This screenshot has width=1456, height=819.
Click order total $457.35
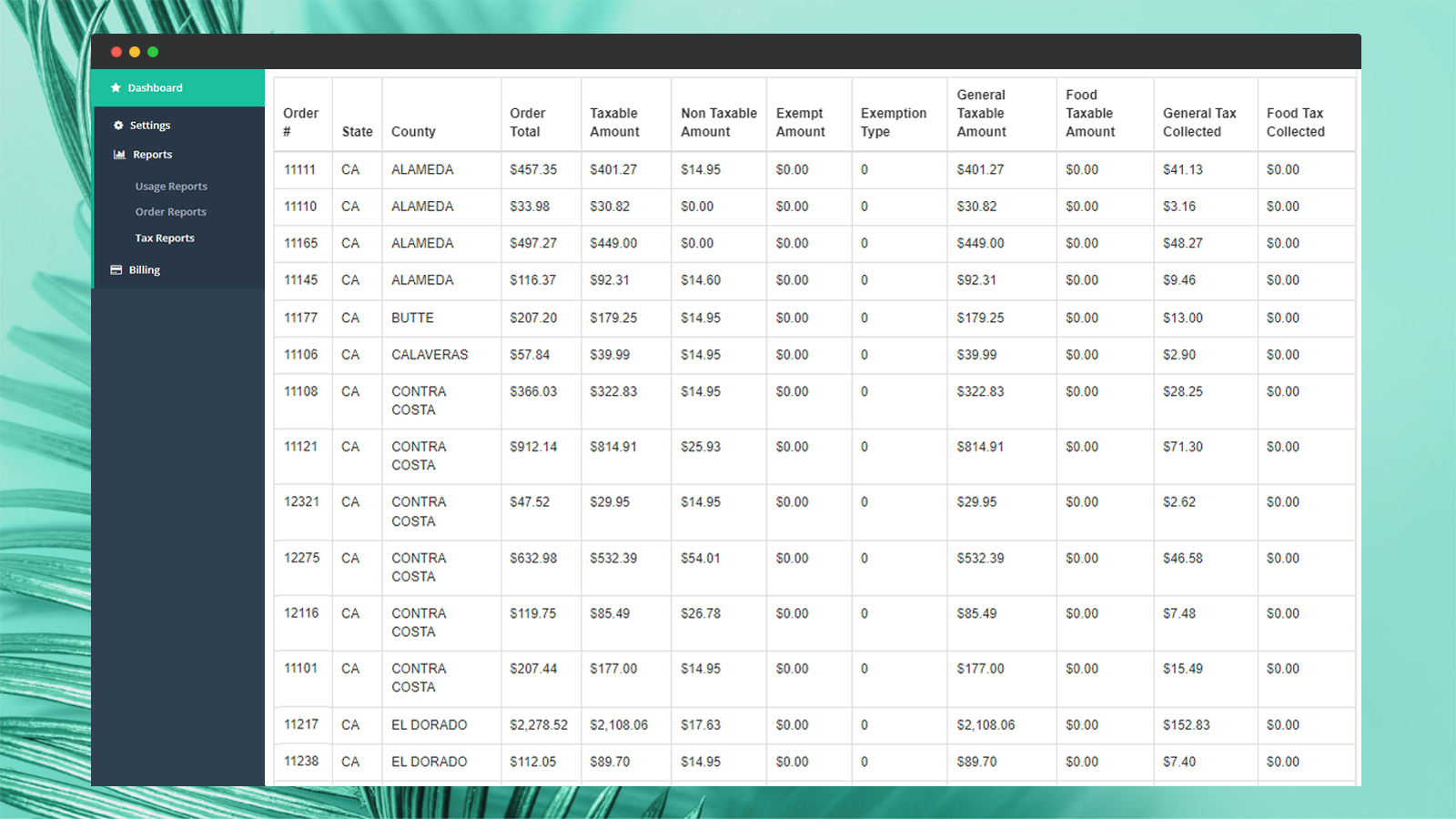click(x=533, y=170)
